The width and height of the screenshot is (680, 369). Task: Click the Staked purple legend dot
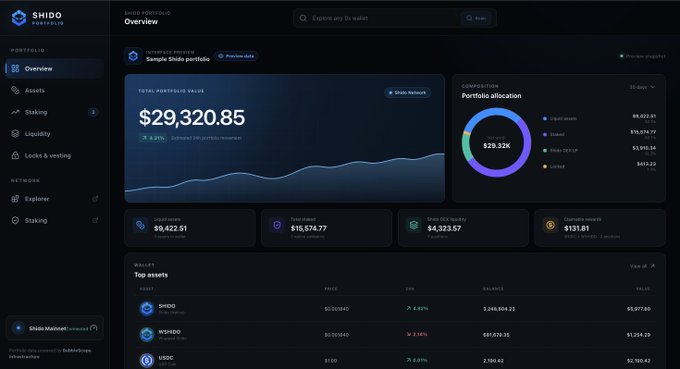[x=545, y=134]
